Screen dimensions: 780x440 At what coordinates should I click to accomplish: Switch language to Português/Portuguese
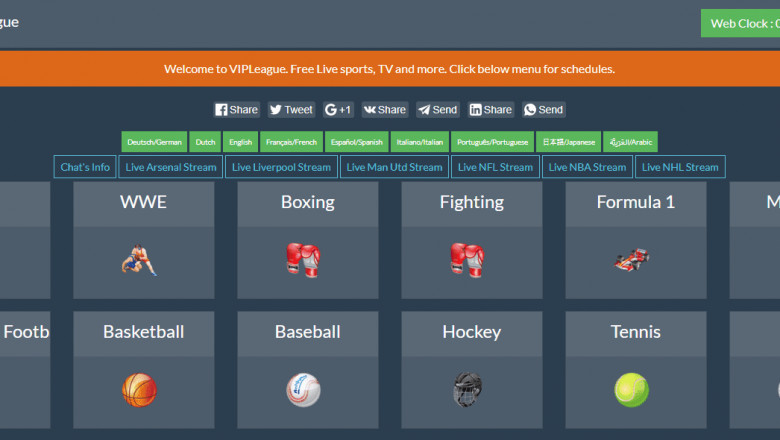492,142
